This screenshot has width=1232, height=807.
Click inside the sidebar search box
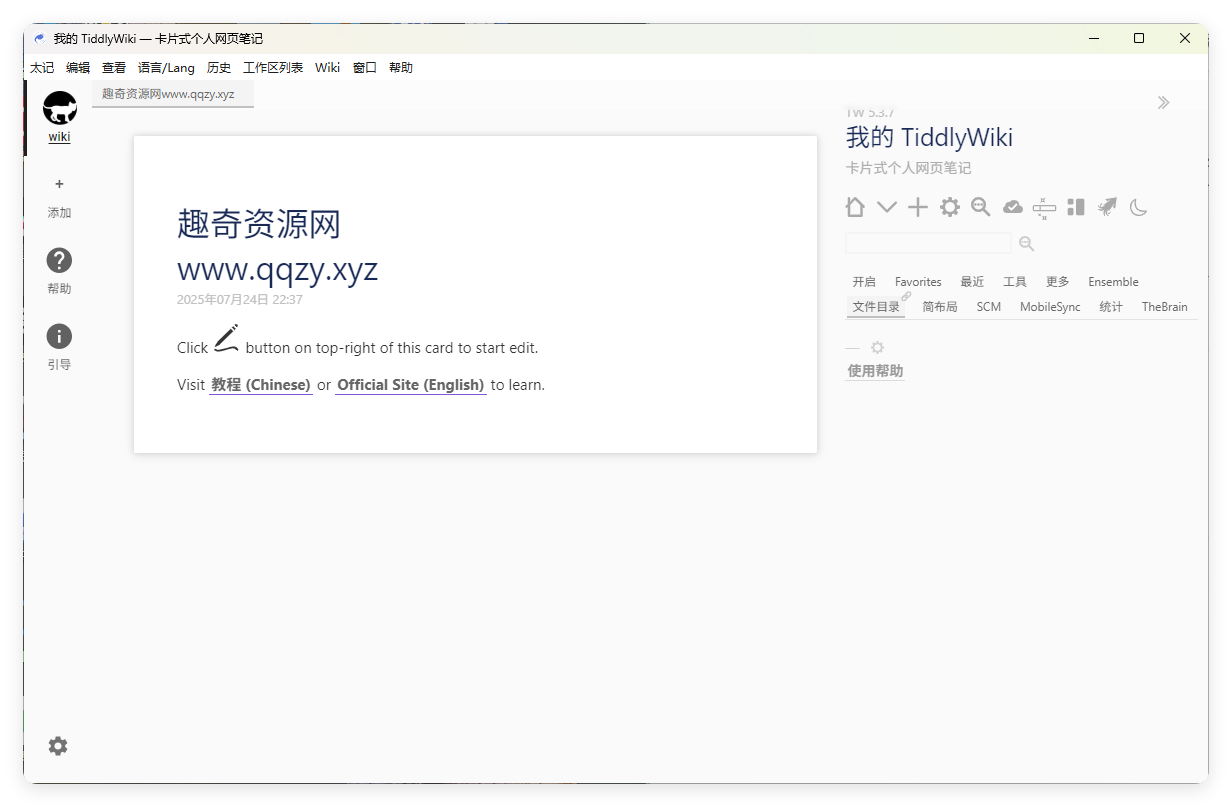[928, 242]
